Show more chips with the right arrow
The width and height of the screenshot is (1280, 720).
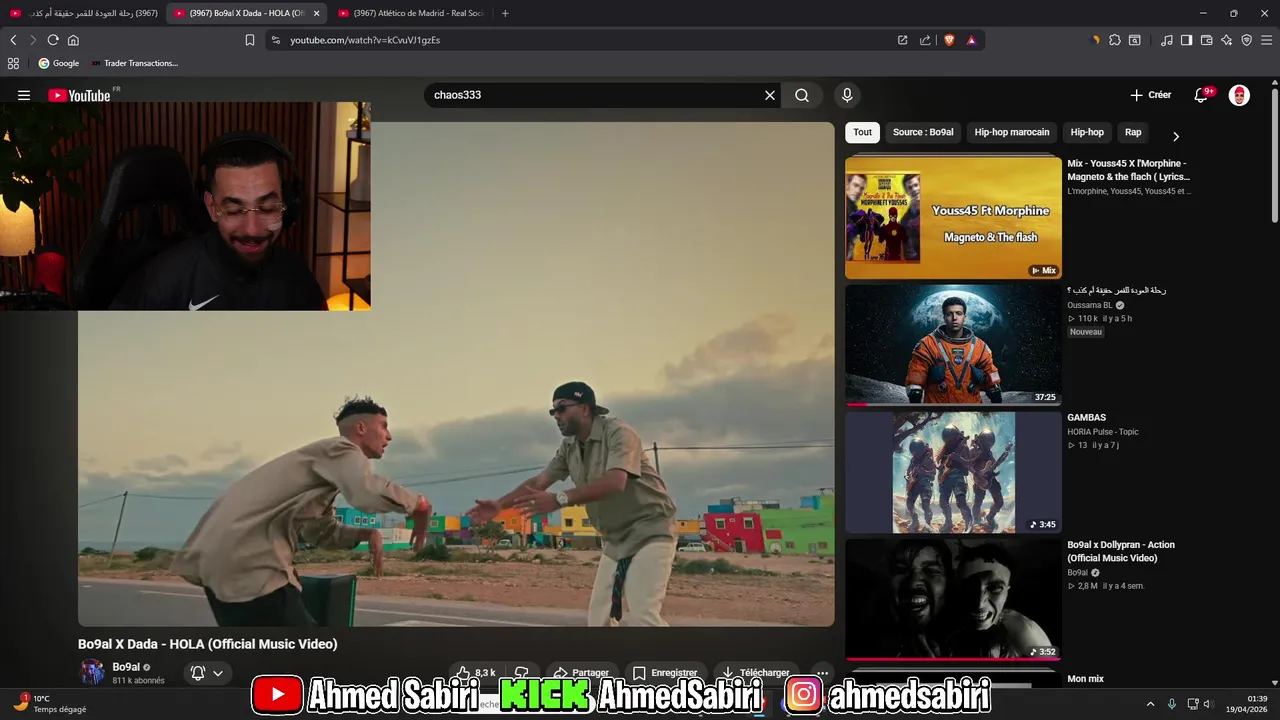pos(1176,136)
